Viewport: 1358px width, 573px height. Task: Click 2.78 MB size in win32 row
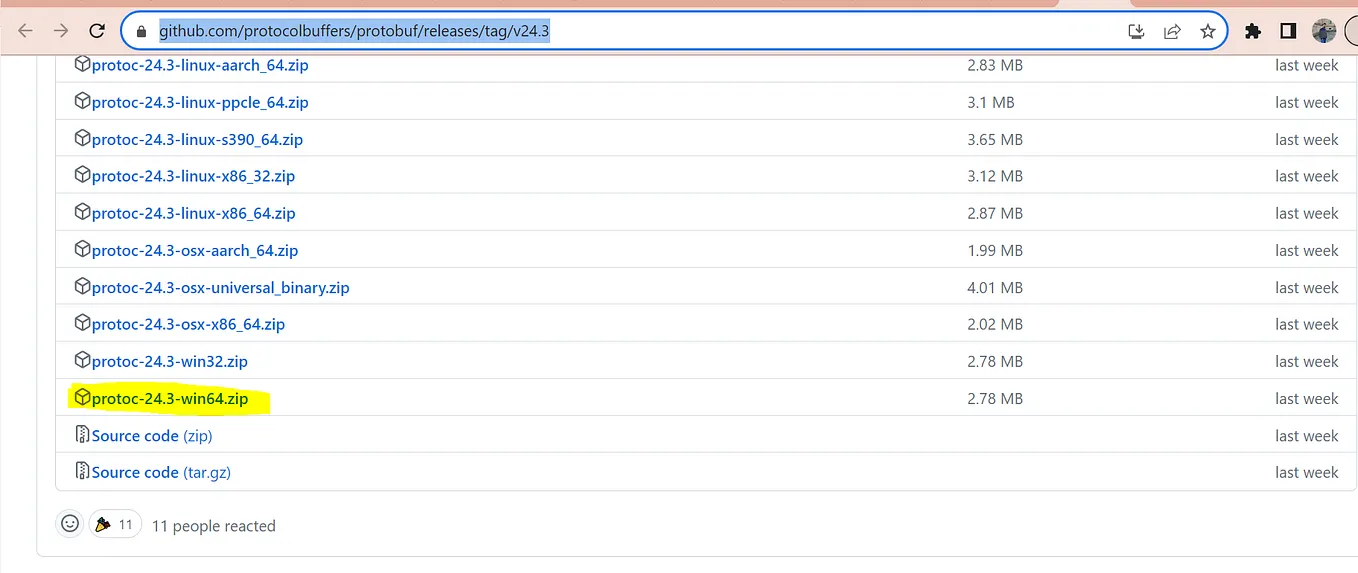point(995,361)
